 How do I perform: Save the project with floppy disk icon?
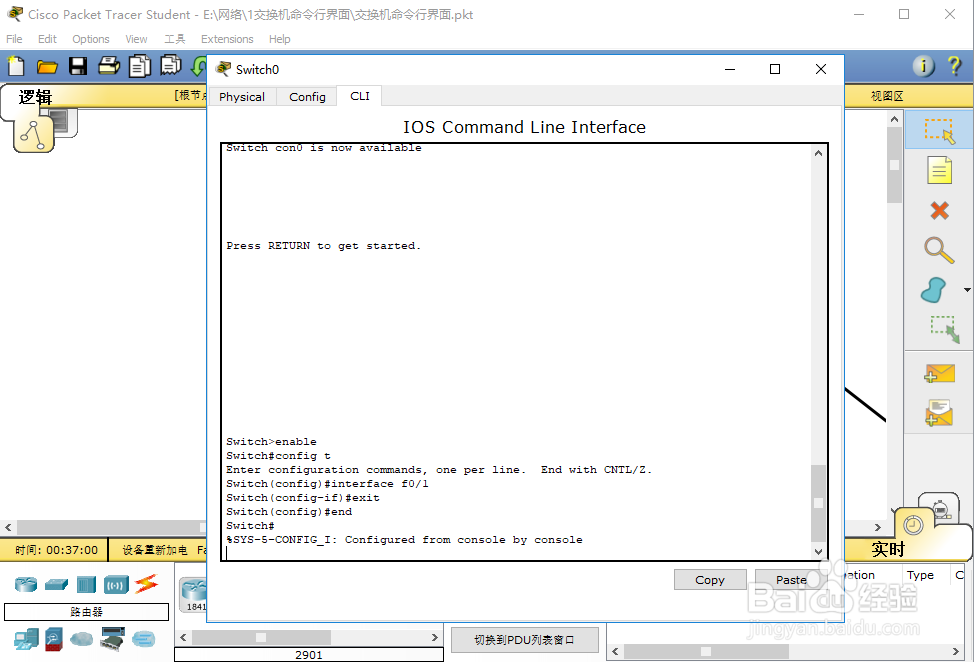pyautogui.click(x=78, y=66)
